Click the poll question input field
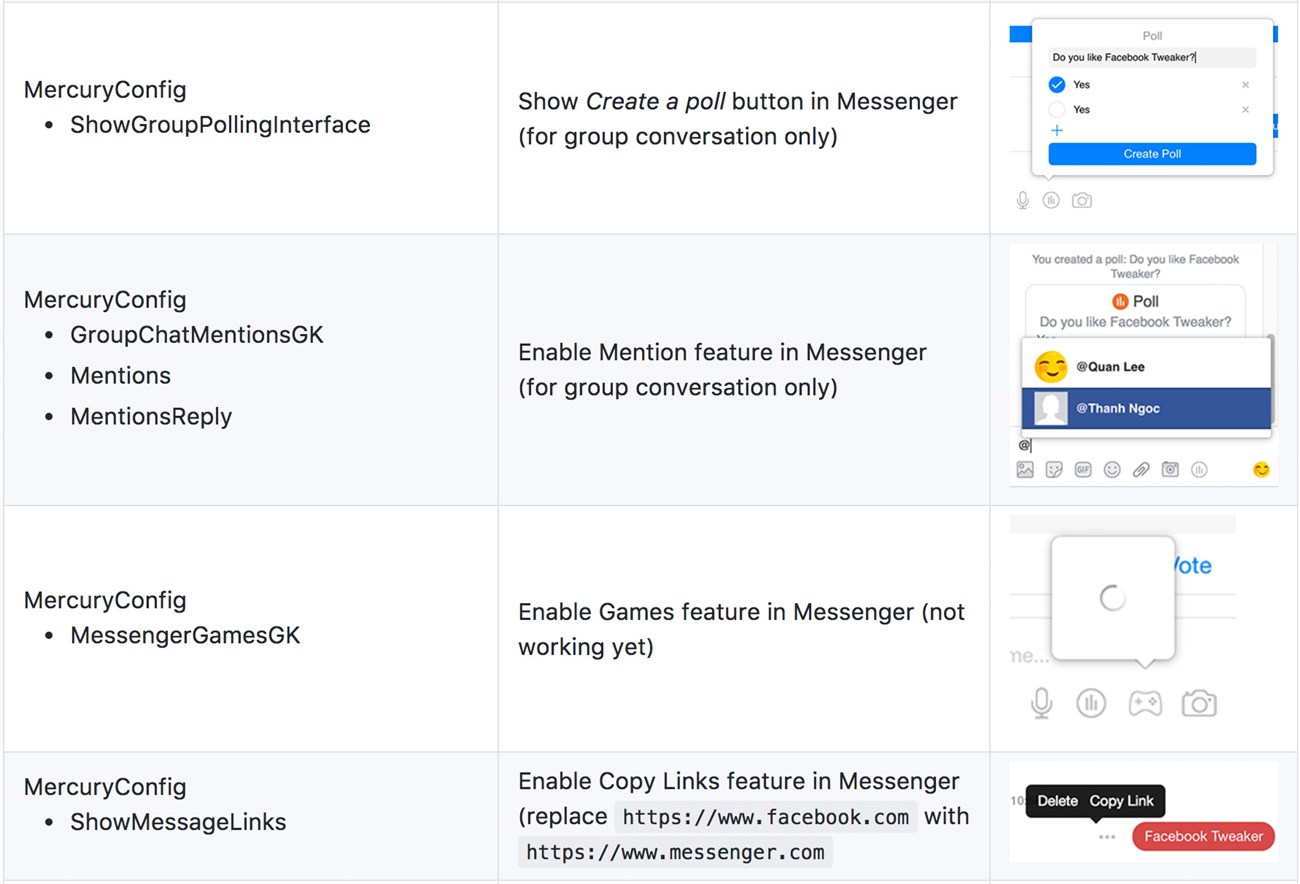The height and width of the screenshot is (884, 1300). [x=1152, y=57]
